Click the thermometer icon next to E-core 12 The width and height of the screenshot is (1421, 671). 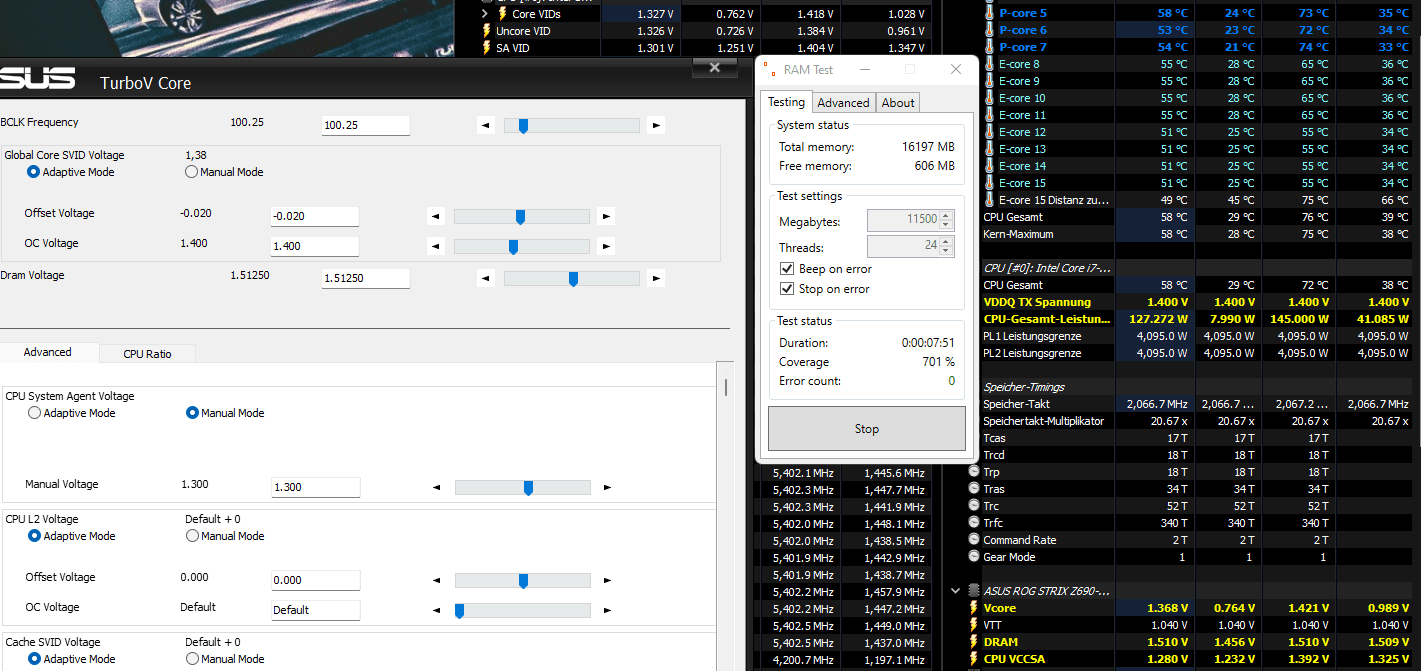(989, 132)
